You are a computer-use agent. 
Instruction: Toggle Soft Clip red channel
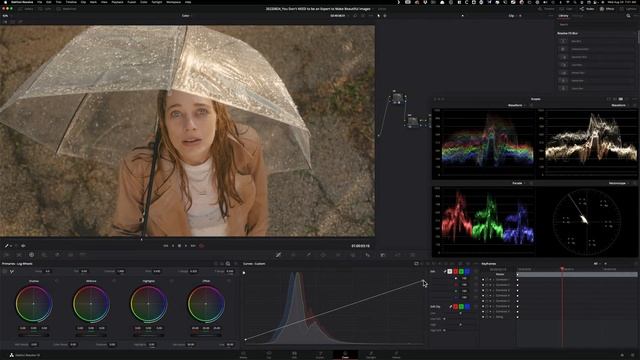point(456,307)
